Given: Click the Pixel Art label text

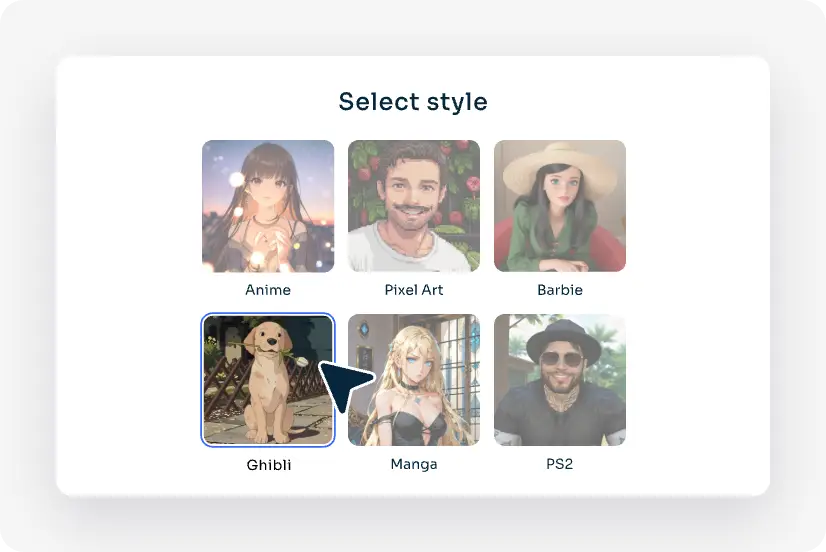Looking at the screenshot, I should click(414, 290).
